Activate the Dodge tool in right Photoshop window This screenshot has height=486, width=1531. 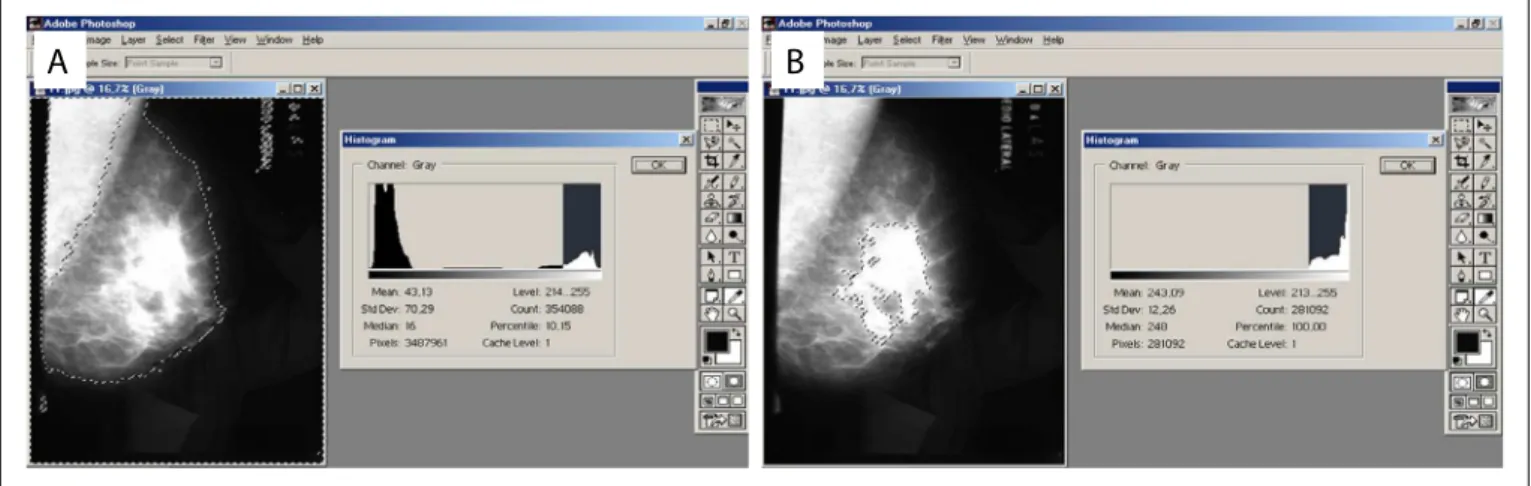point(1486,235)
